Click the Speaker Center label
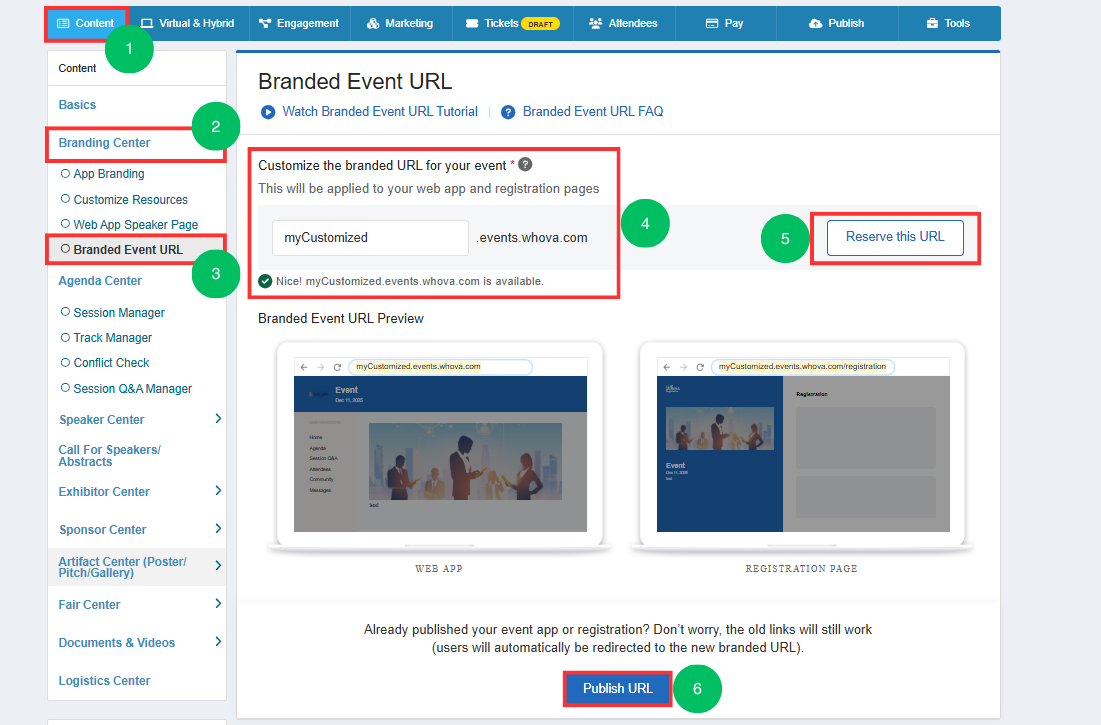The height and width of the screenshot is (725, 1101). pyautogui.click(x=101, y=420)
